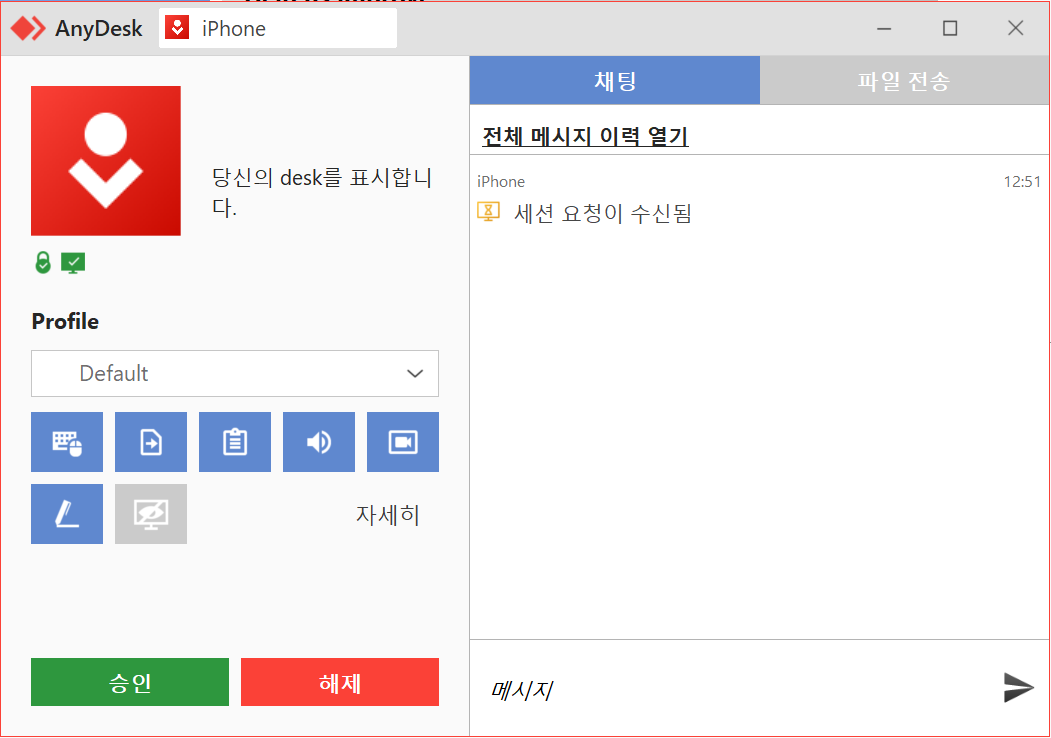Click the chat message input field
This screenshot has height=738, width=1051.
click(x=700, y=687)
